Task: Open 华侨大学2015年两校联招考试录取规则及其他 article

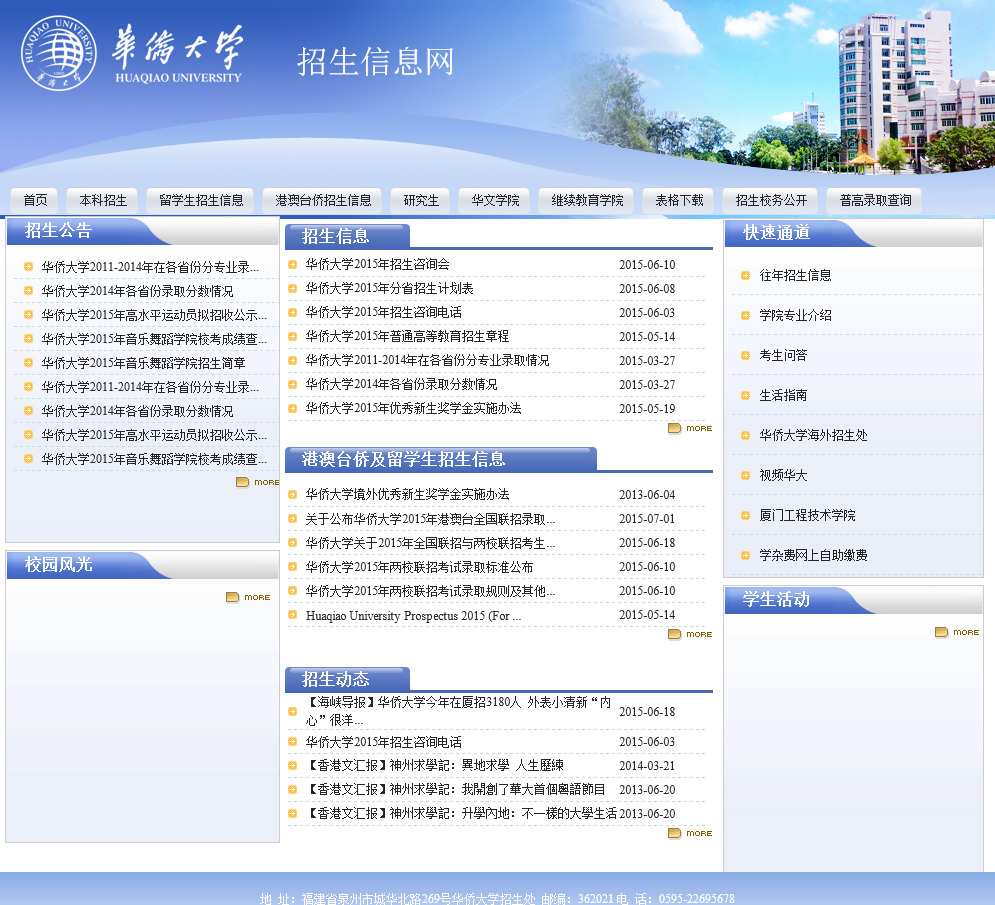Action: pos(430,591)
